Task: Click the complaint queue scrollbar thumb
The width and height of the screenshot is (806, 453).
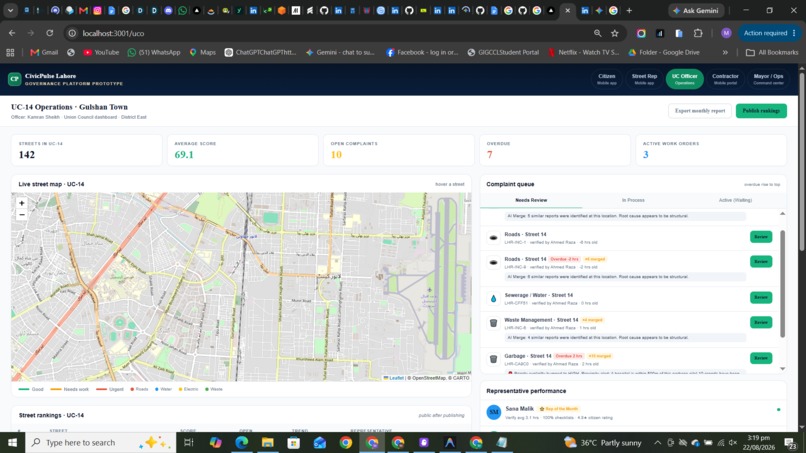Action: pos(782,283)
